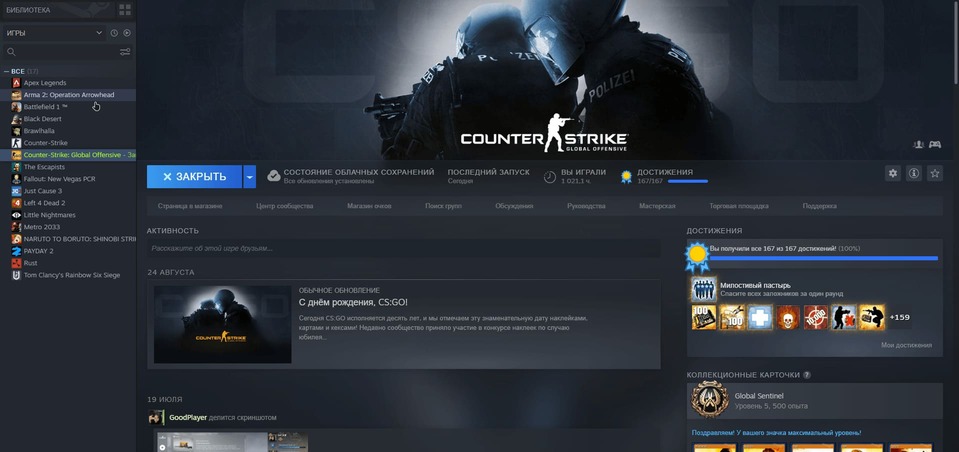Open the Игры category dropdown

click(x=54, y=33)
